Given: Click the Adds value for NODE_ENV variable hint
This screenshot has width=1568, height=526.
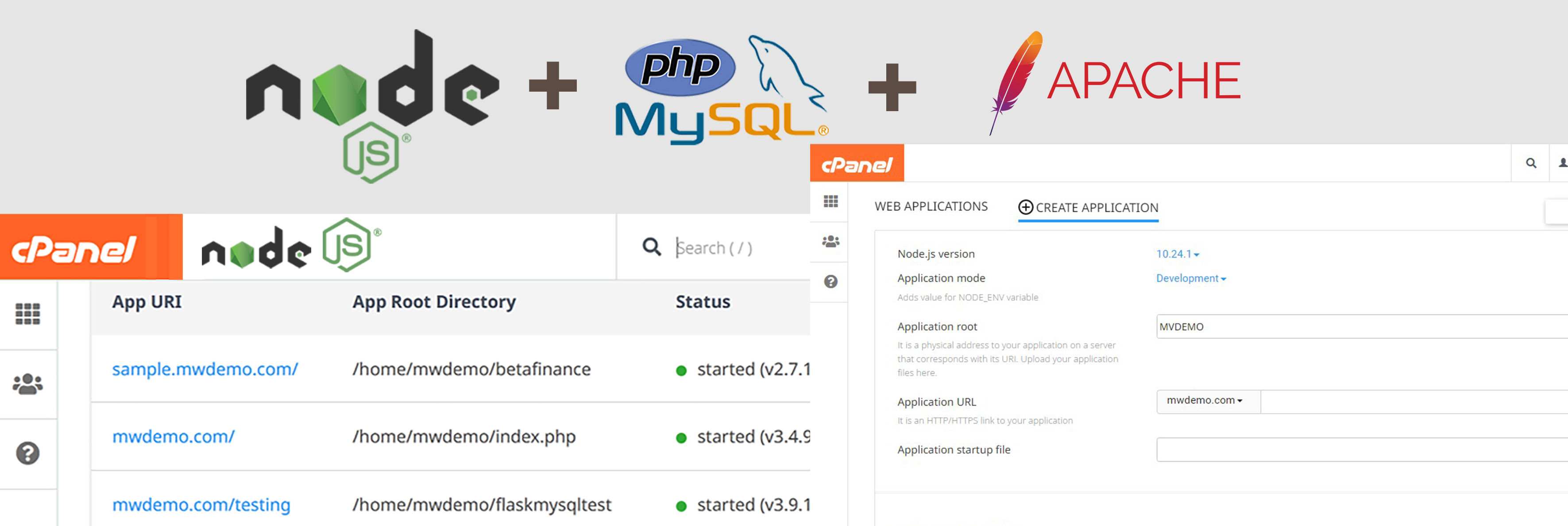Looking at the screenshot, I should tap(967, 298).
